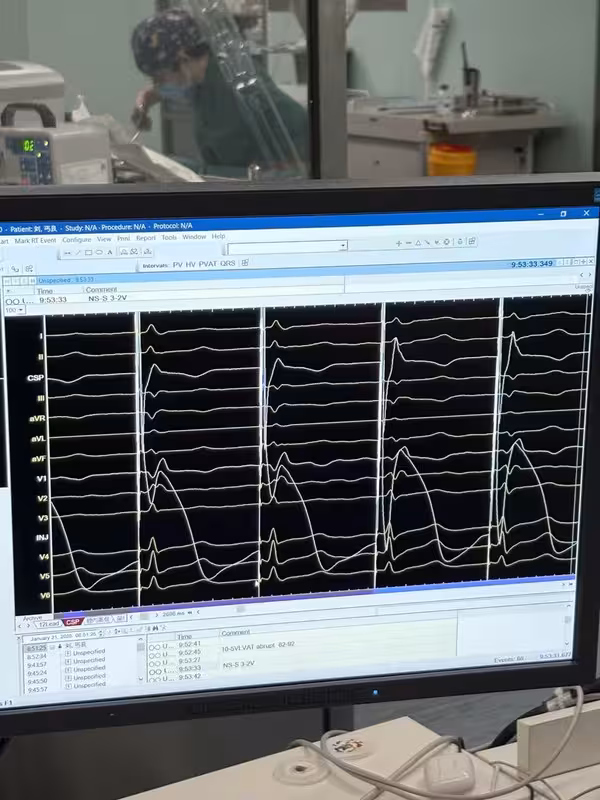Click the intervals grid icon after QRS
This screenshot has height=800, width=600.
click(x=245, y=263)
